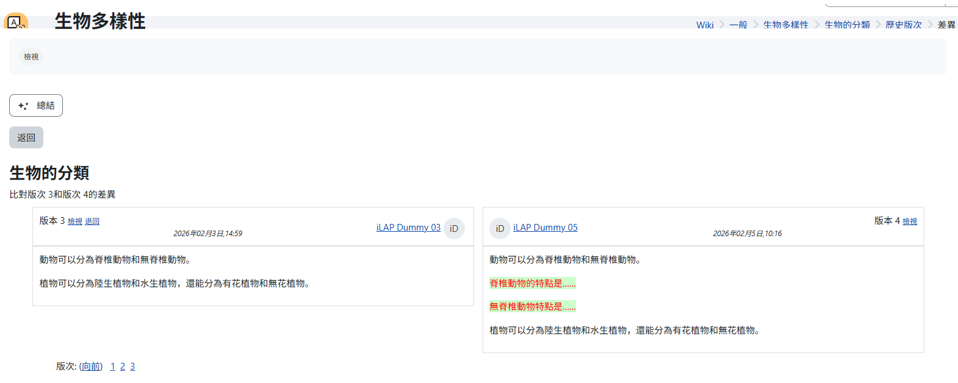Click 退回 link for 版本 3
Viewport: 958px width, 383px height.
[92, 222]
